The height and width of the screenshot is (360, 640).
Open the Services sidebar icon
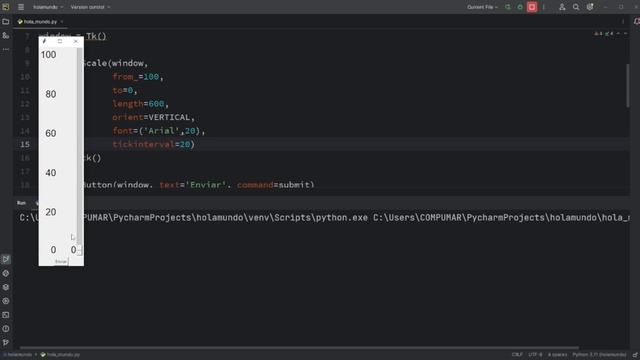6,301
